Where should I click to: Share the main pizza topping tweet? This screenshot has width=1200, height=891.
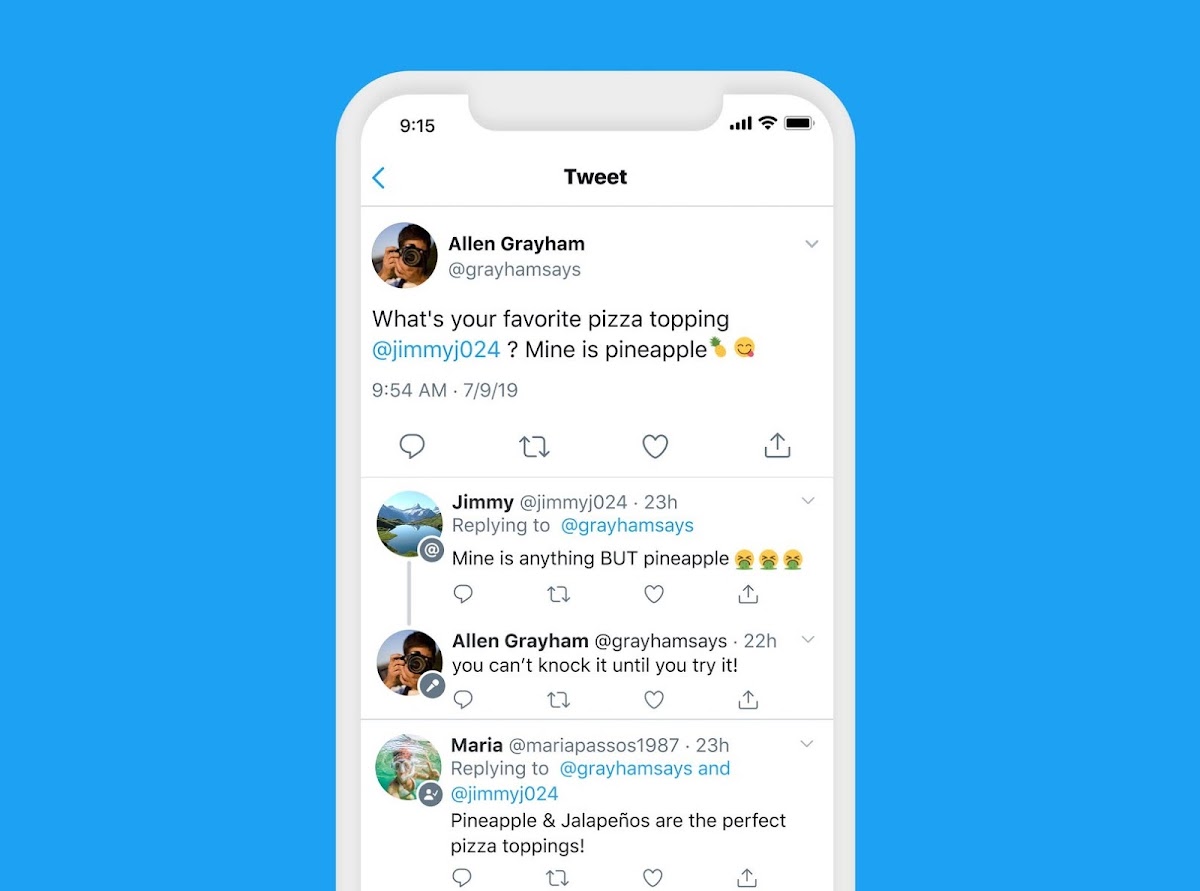coord(777,445)
